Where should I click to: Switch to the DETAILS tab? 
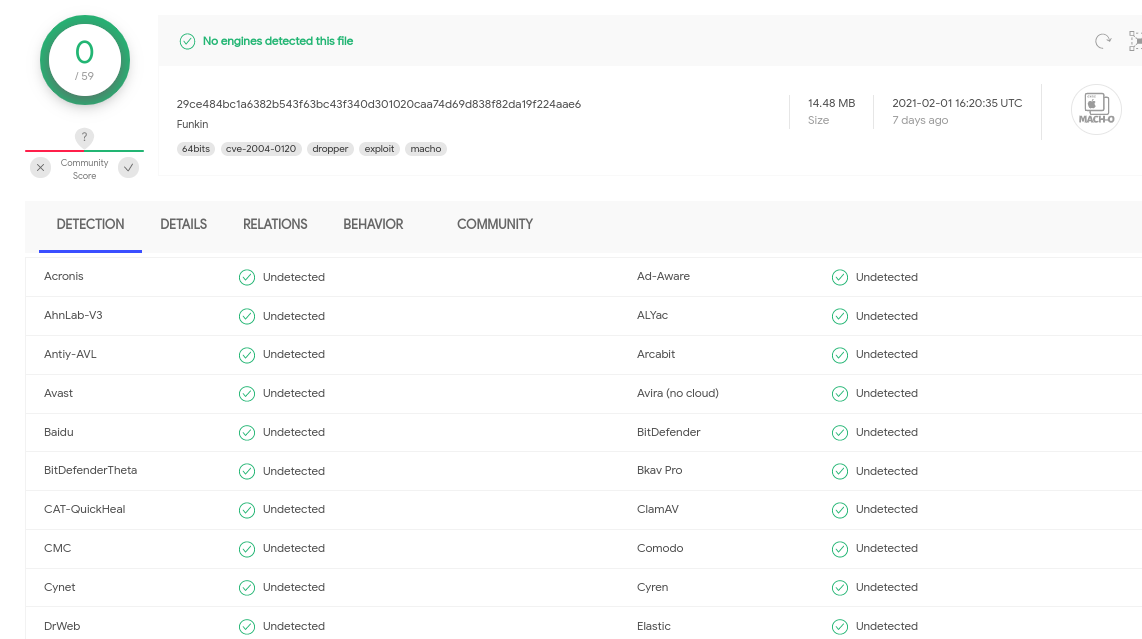click(184, 224)
